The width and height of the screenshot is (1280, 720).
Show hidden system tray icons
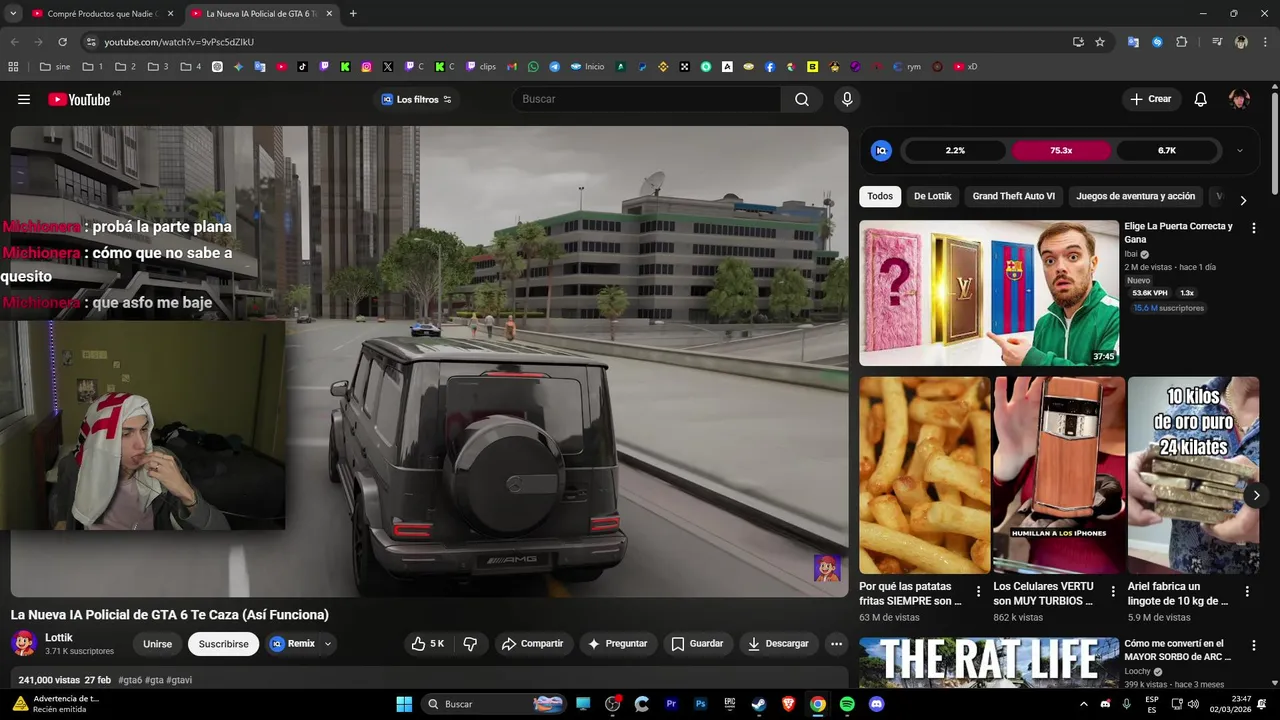[1083, 704]
